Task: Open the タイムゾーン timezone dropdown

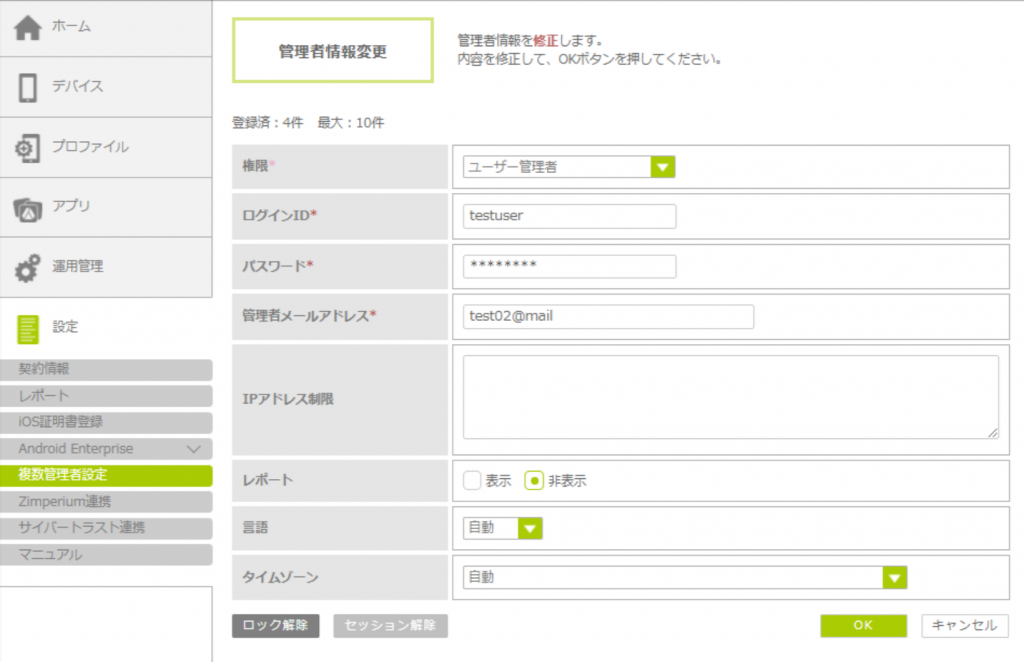Action: click(x=894, y=577)
